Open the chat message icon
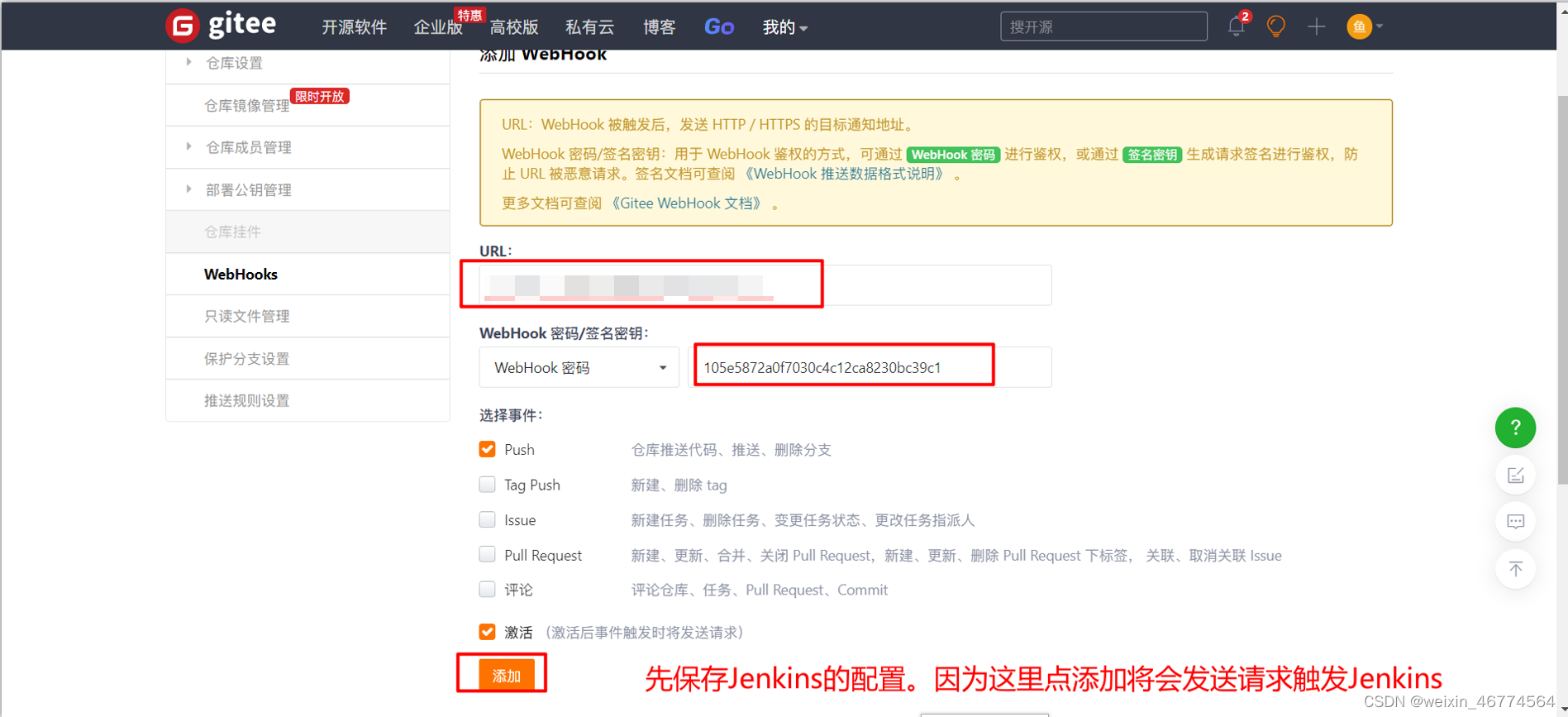1568x717 pixels. pyautogui.click(x=1515, y=522)
